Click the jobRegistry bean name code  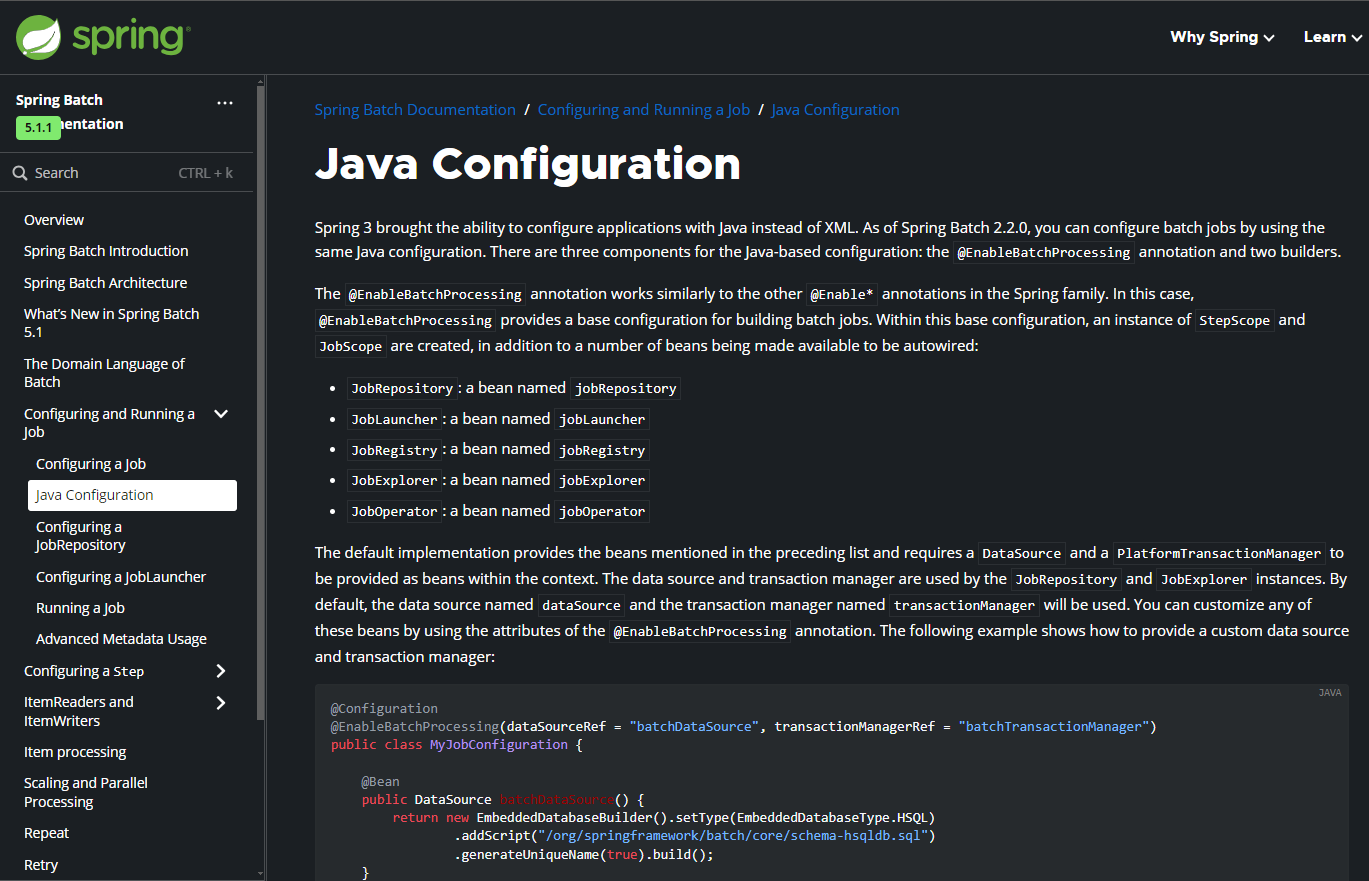[x=602, y=450]
